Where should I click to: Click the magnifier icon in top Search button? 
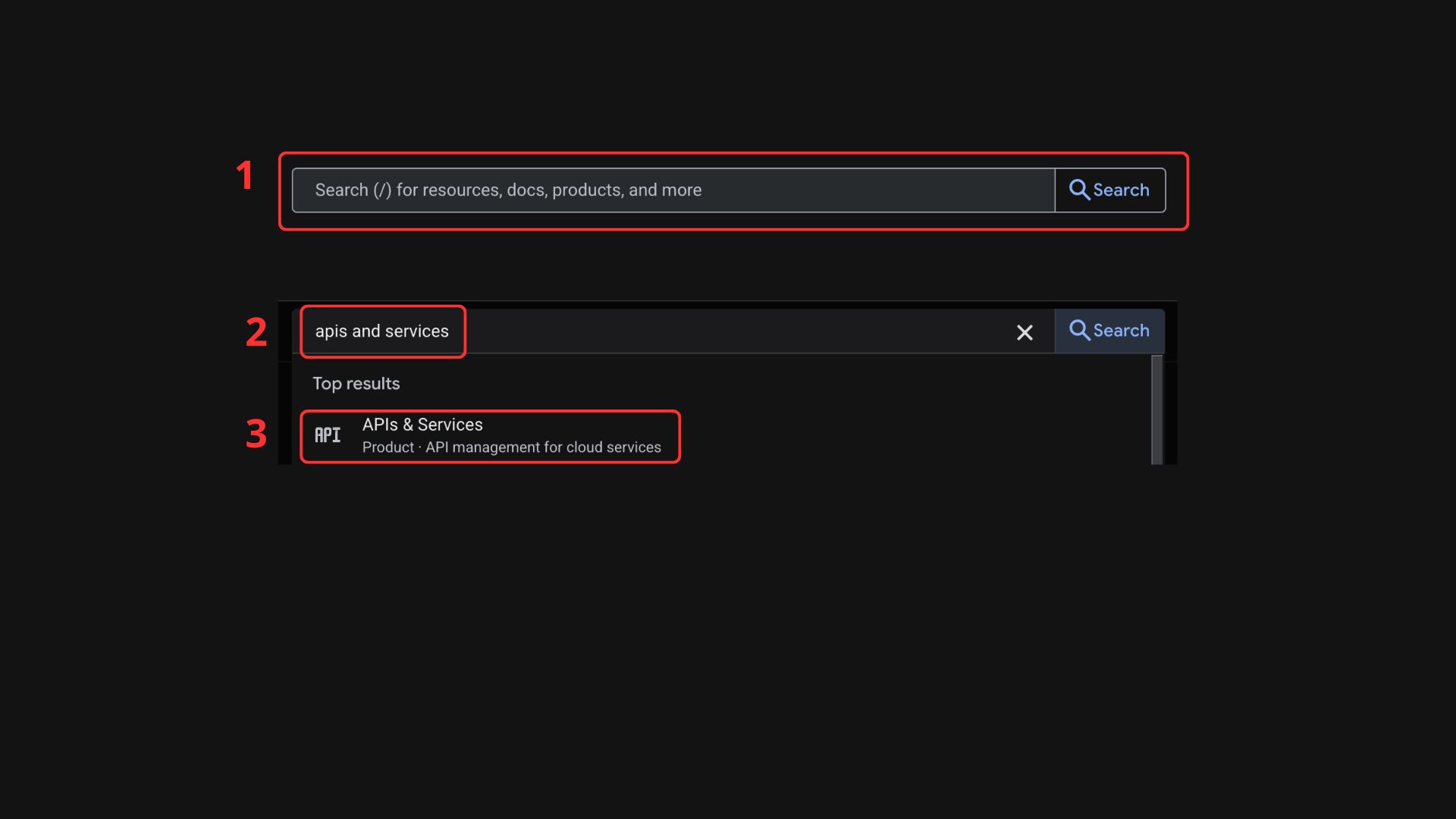pyautogui.click(x=1079, y=190)
